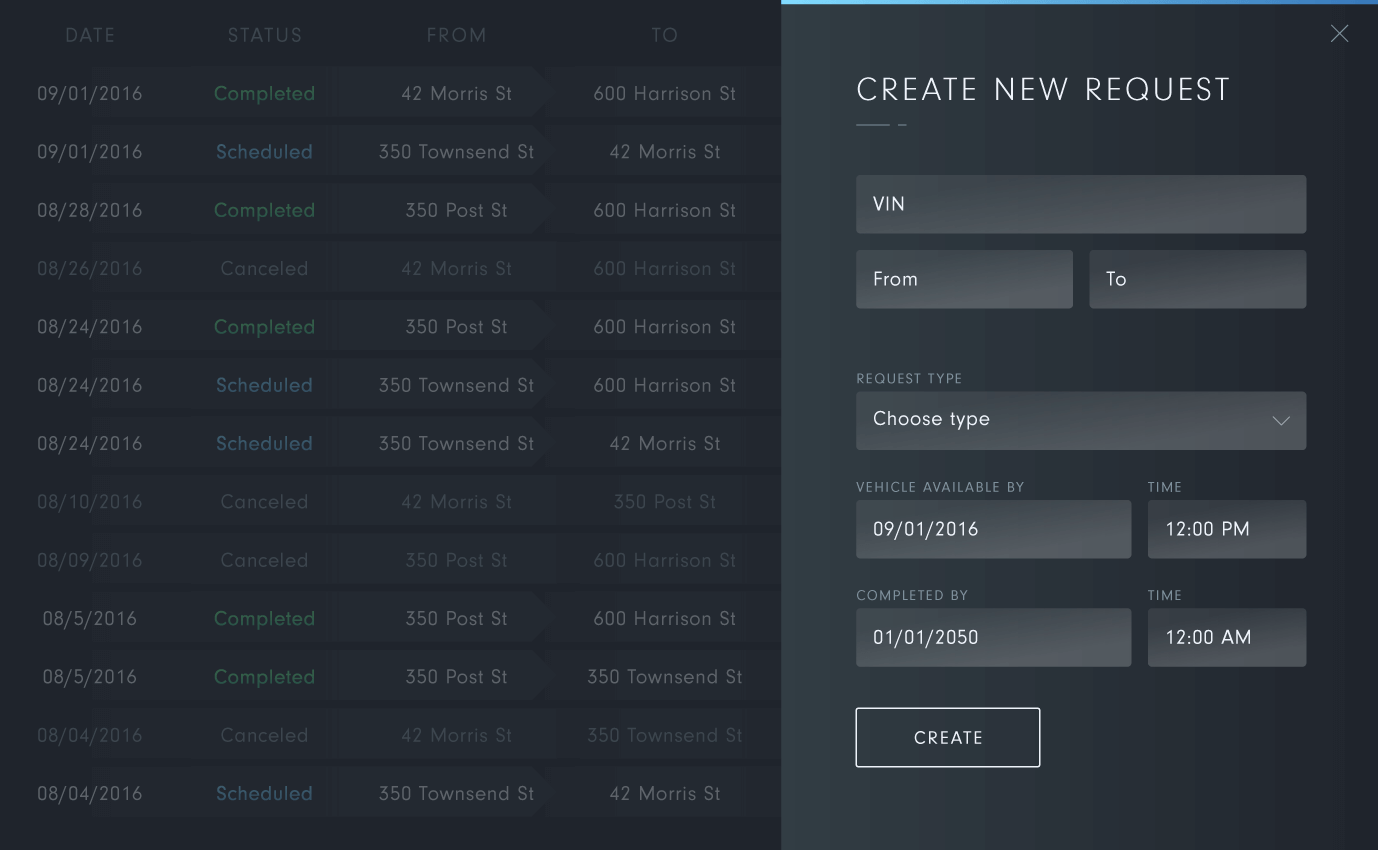Screen dimensions: 1378x850
Task: Click the TO column header
Action: (665, 35)
